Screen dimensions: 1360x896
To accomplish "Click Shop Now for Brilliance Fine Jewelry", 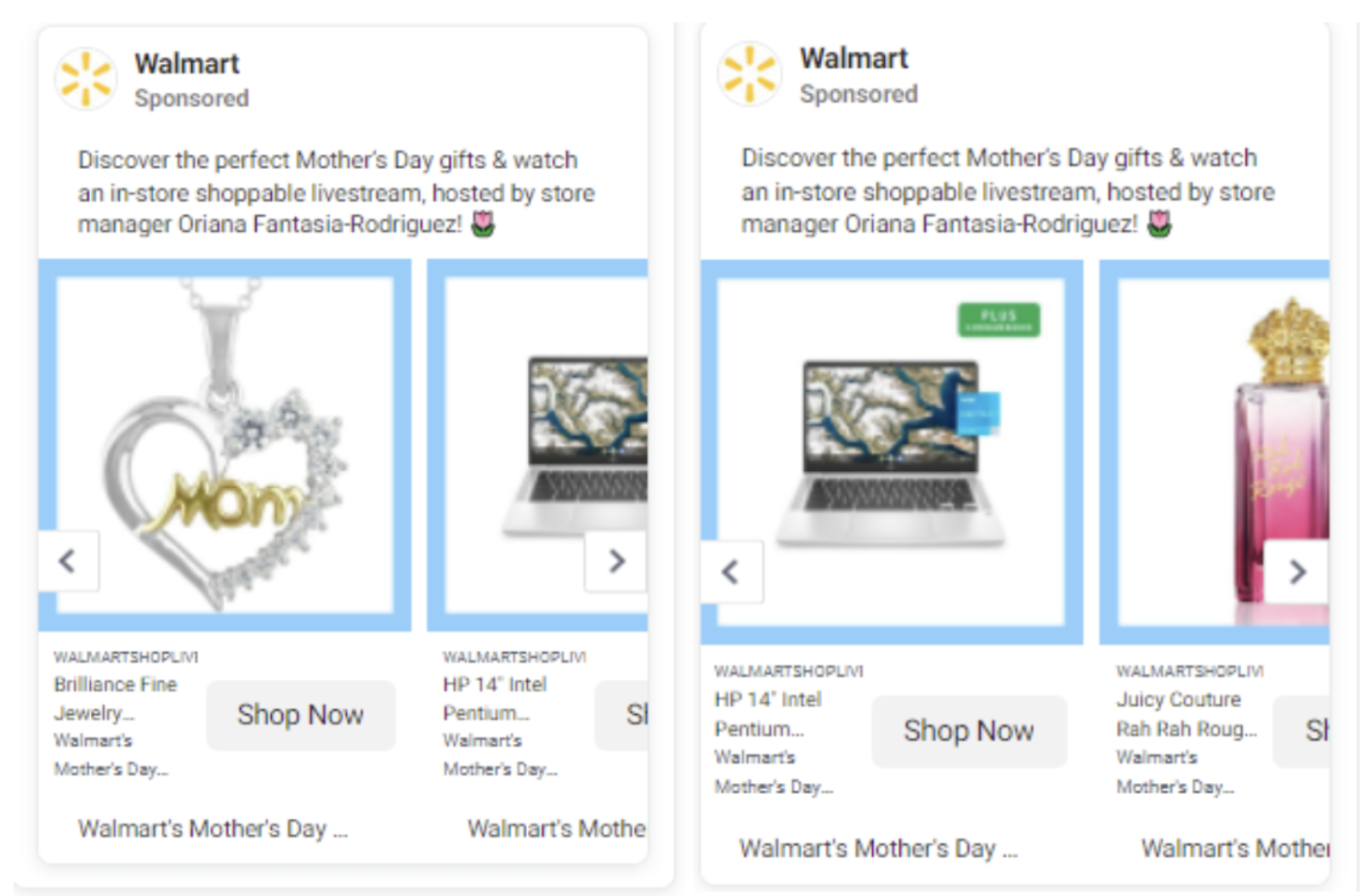I will (301, 715).
